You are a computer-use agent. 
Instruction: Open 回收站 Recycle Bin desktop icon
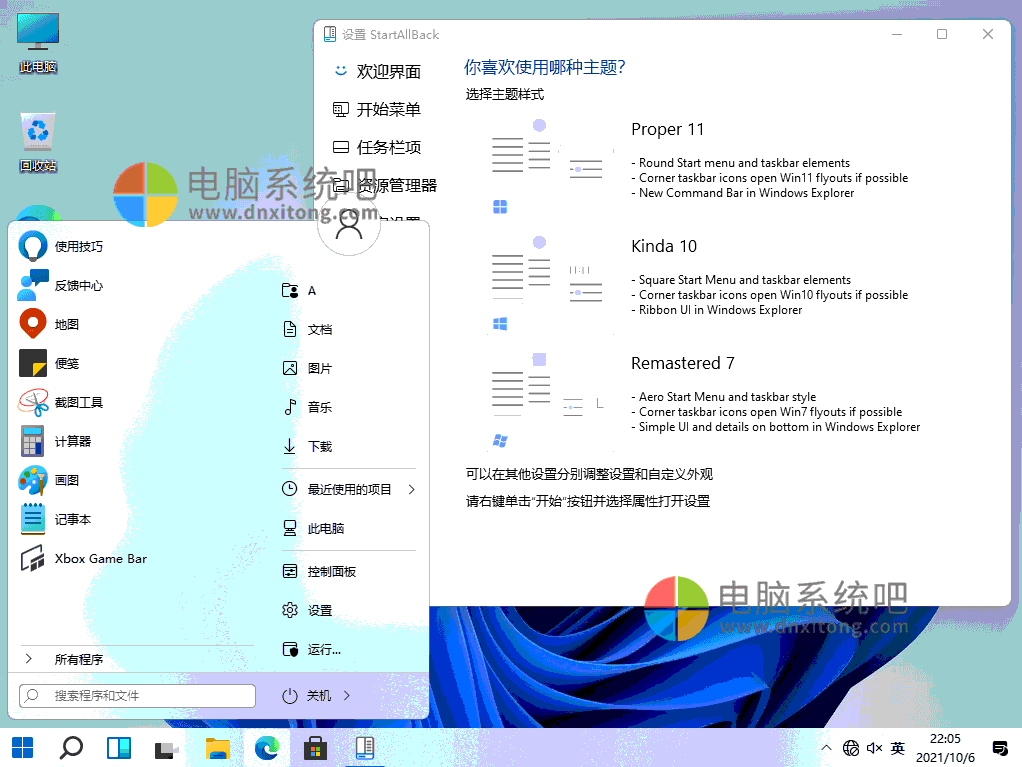[38, 142]
